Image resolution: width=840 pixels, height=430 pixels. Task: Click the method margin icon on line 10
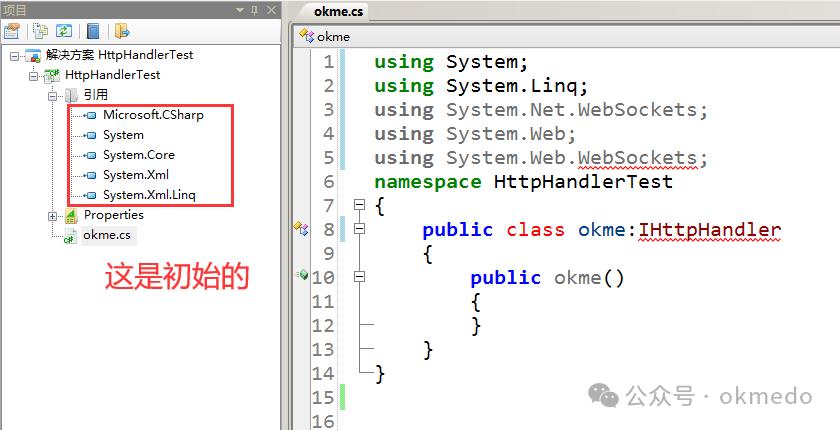302,275
